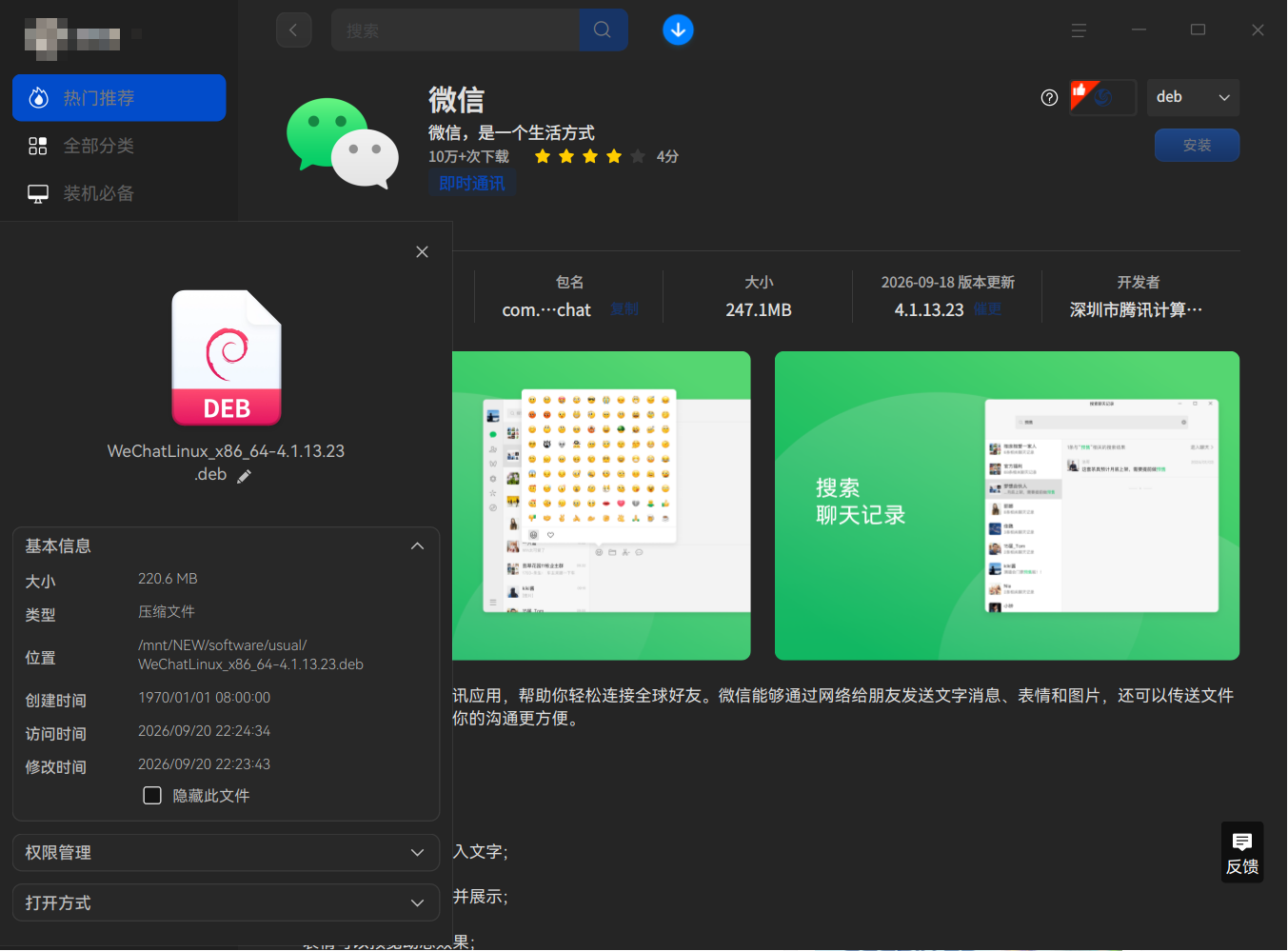
Task: Click the question mark help icon
Action: coord(1049,97)
